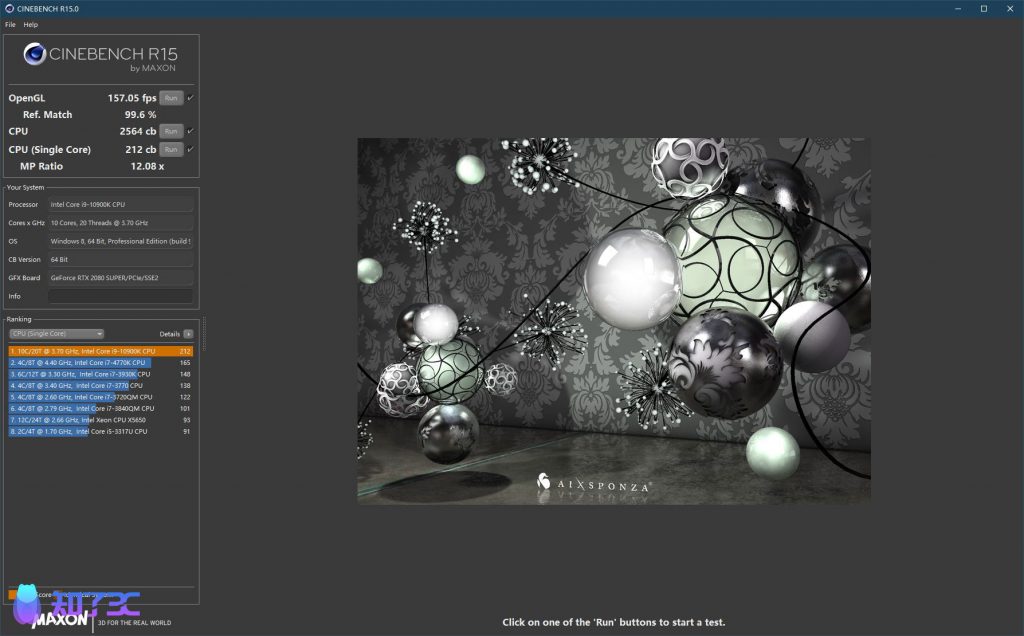Click the CPU score 2564 cb
Image resolution: width=1024 pixels, height=636 pixels.
coord(138,131)
